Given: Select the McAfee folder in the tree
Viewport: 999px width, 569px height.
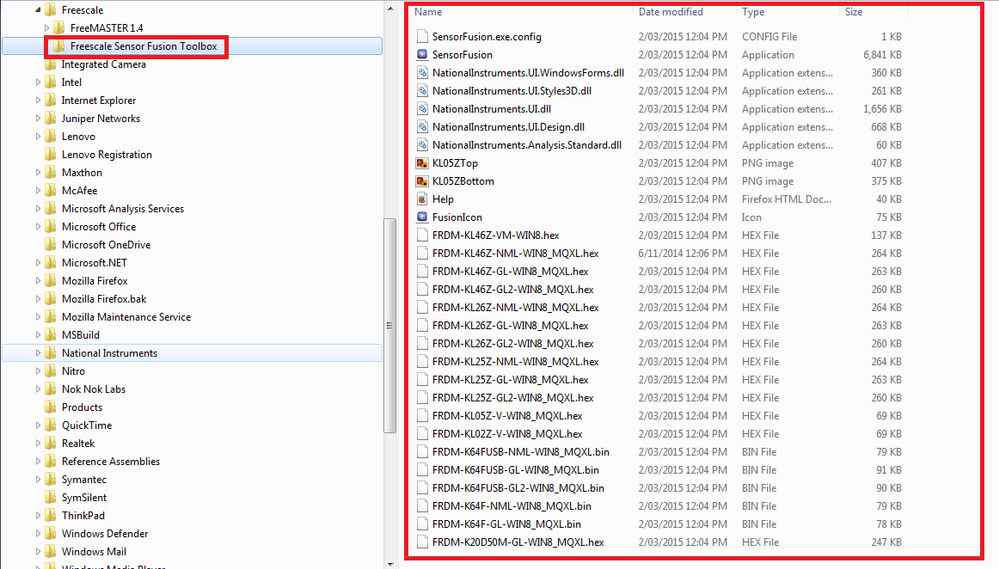Looking at the screenshot, I should tap(80, 191).
